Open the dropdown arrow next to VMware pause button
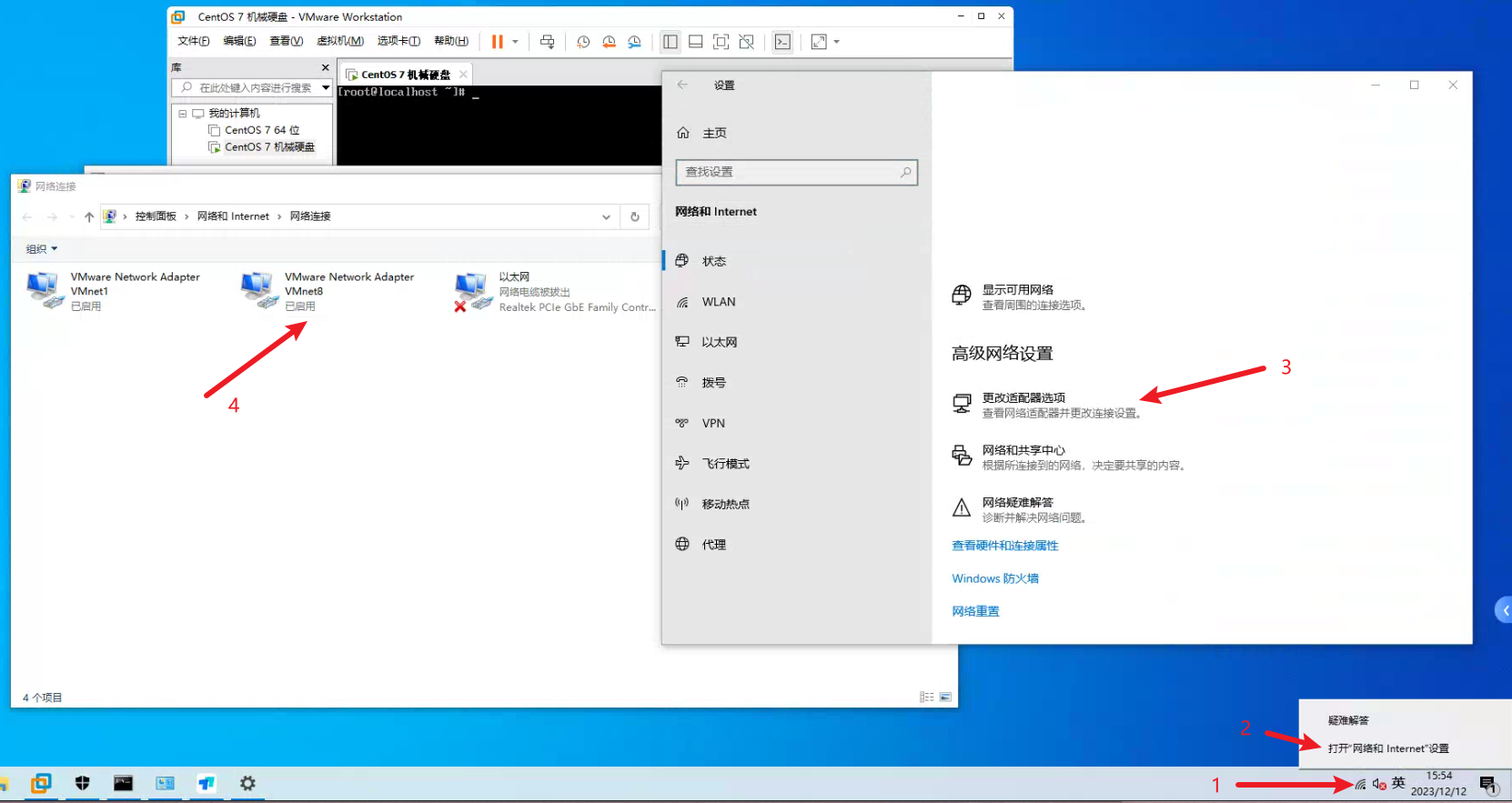1512x803 pixels. point(515,42)
